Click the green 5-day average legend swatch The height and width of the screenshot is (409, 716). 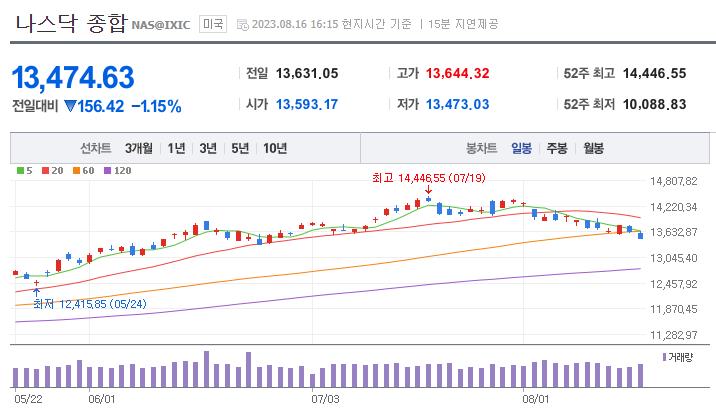(x=20, y=171)
